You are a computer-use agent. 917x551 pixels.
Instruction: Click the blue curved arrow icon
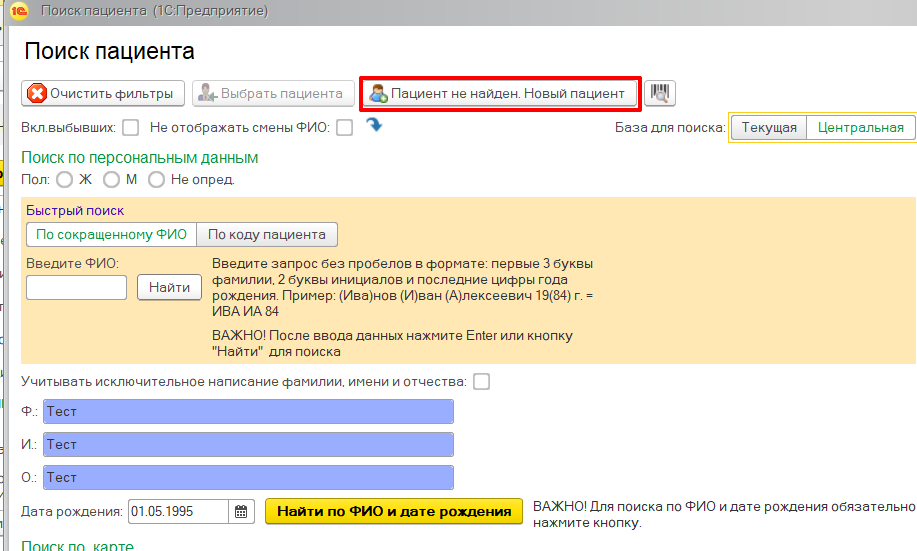(x=375, y=125)
